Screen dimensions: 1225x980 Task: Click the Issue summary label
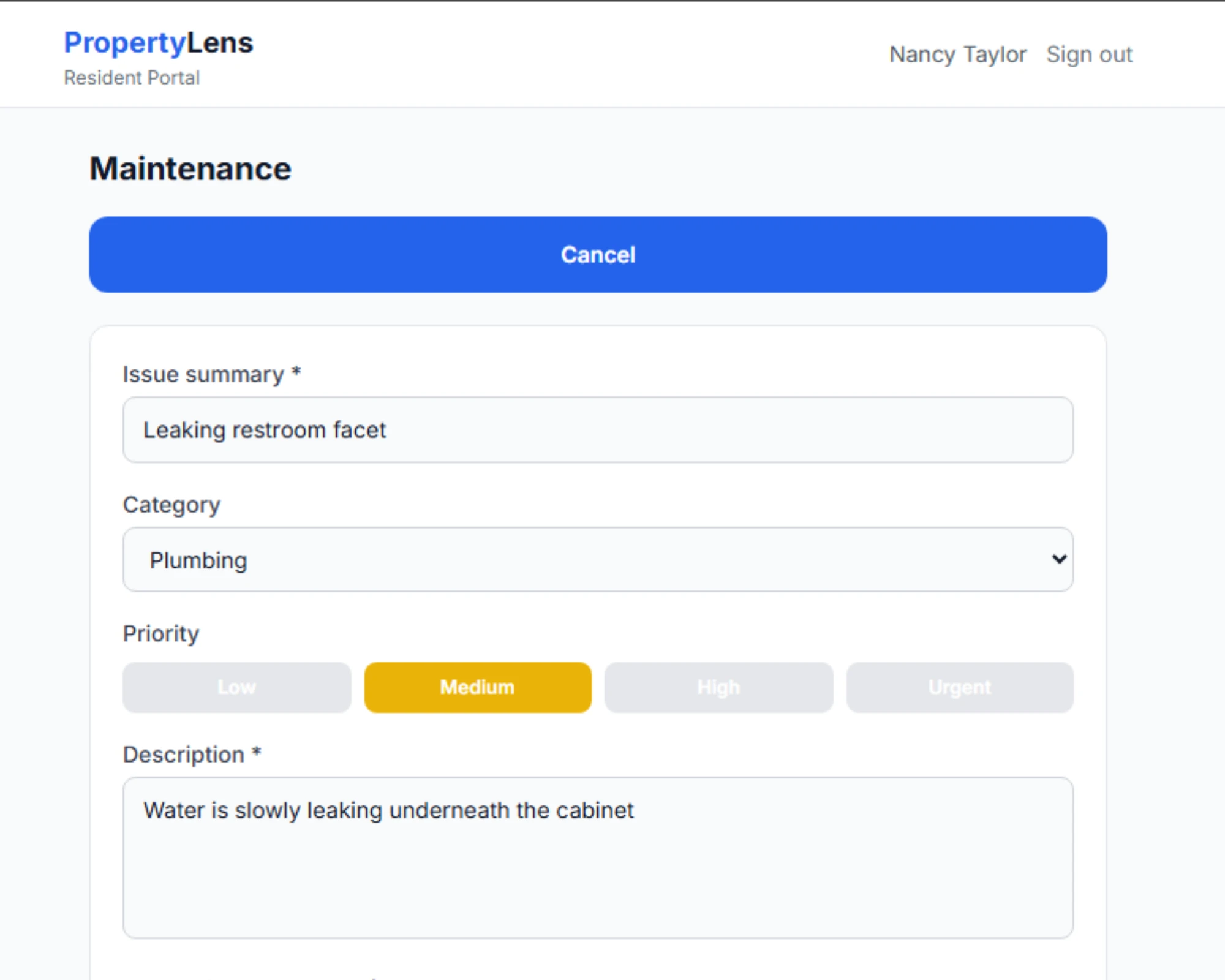tap(212, 374)
